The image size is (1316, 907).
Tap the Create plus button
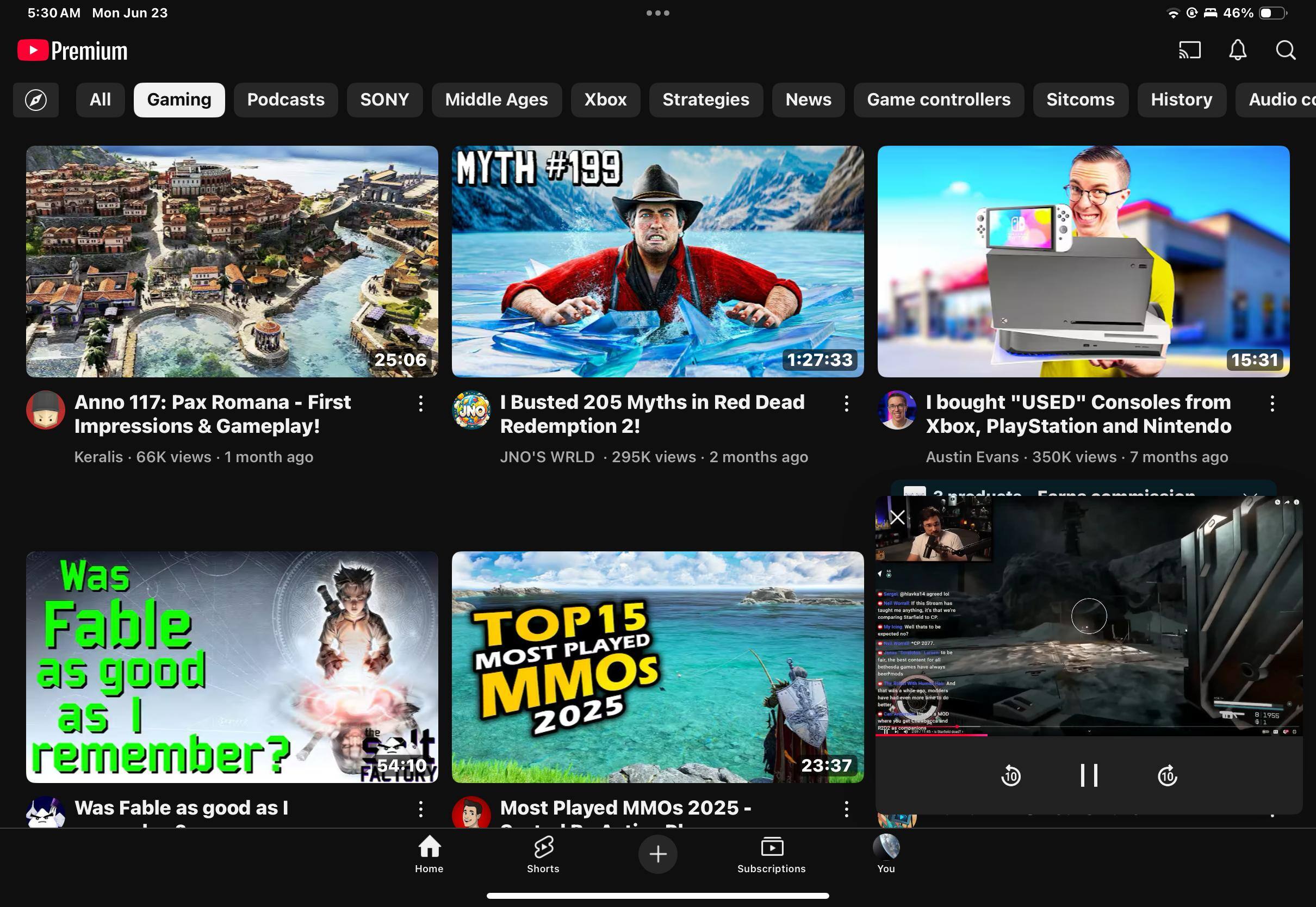pyautogui.click(x=657, y=854)
